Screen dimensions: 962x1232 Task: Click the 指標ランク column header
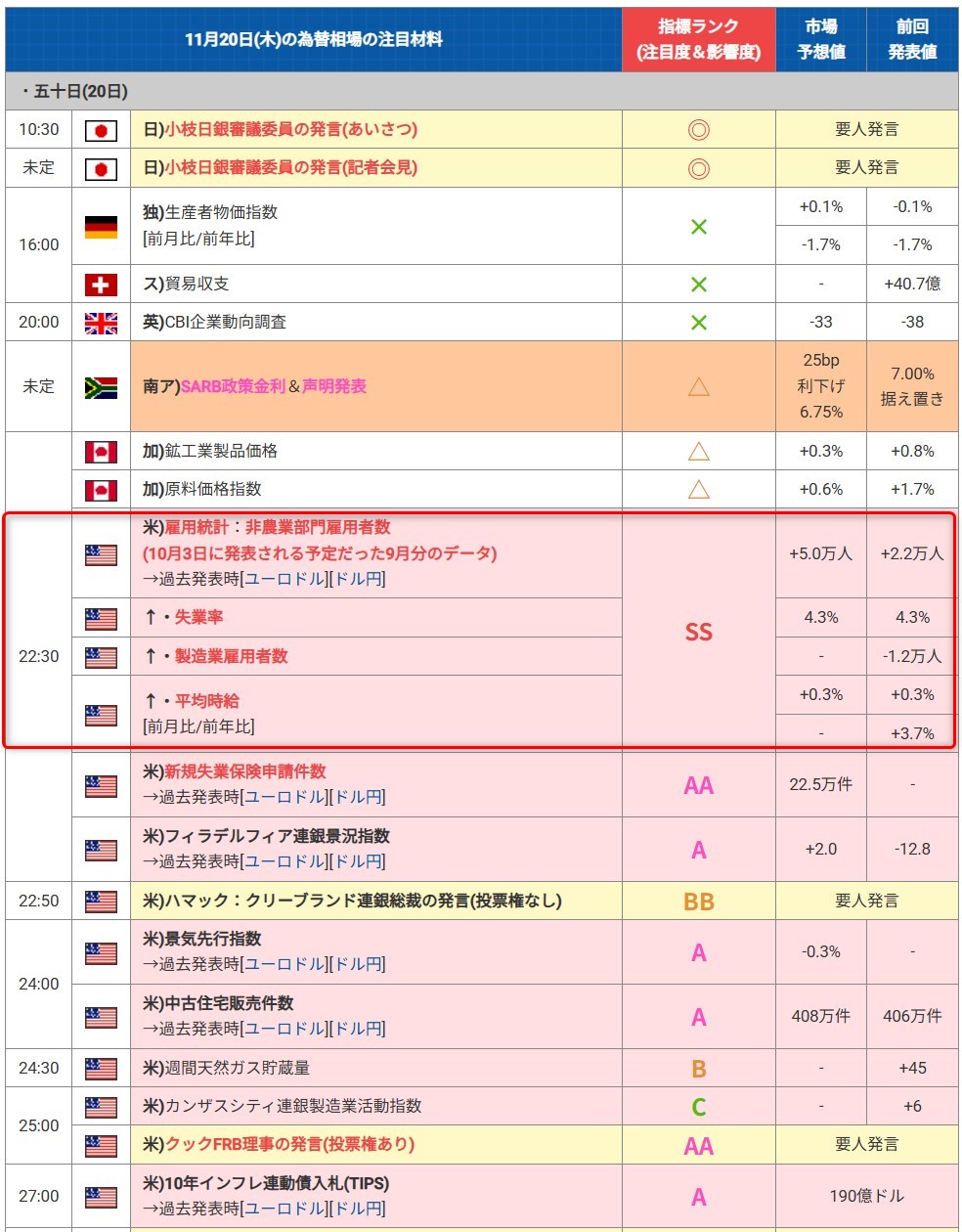click(x=698, y=39)
